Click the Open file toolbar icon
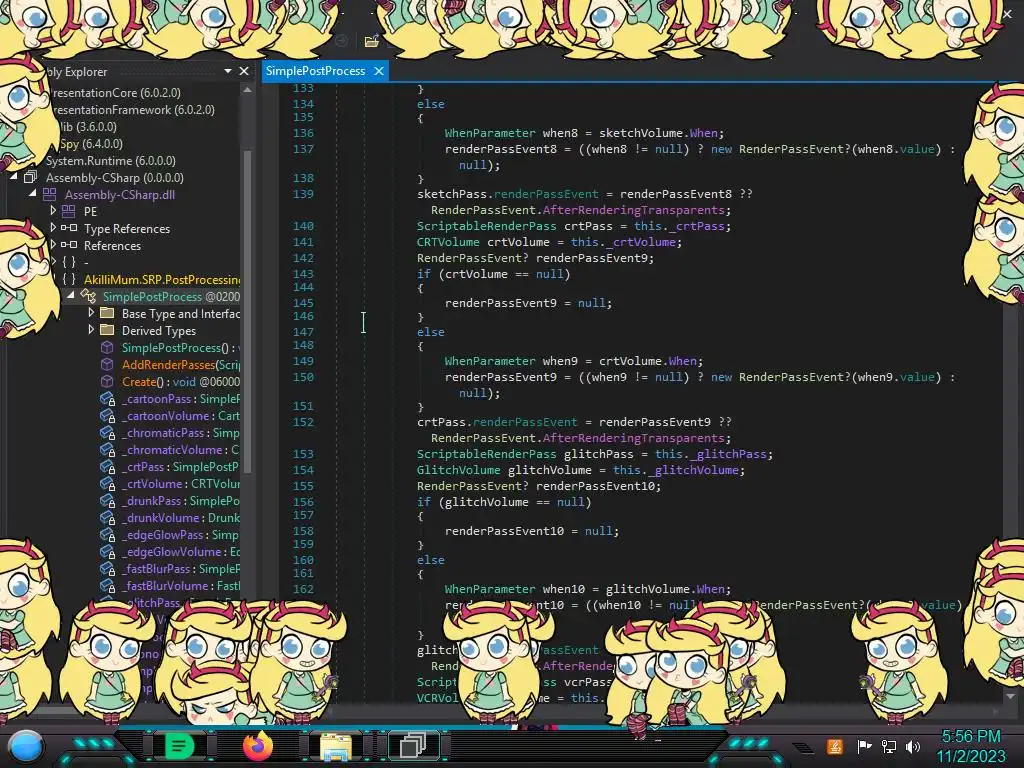 click(x=372, y=41)
